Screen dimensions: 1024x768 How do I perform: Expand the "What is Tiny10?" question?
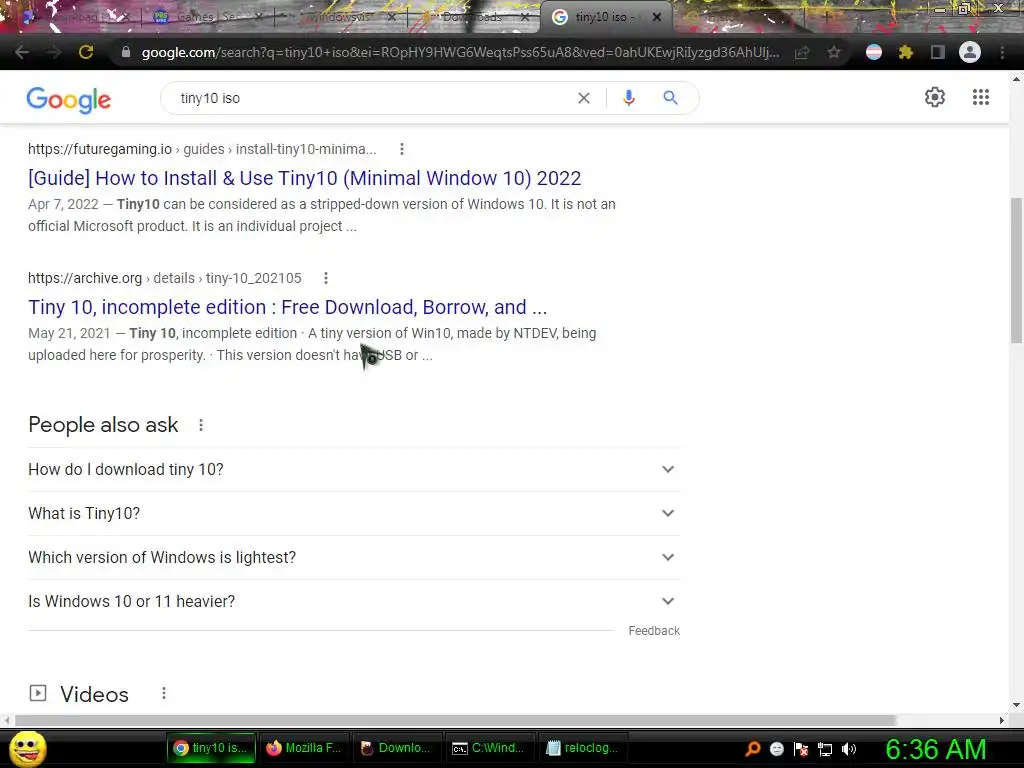(x=354, y=513)
